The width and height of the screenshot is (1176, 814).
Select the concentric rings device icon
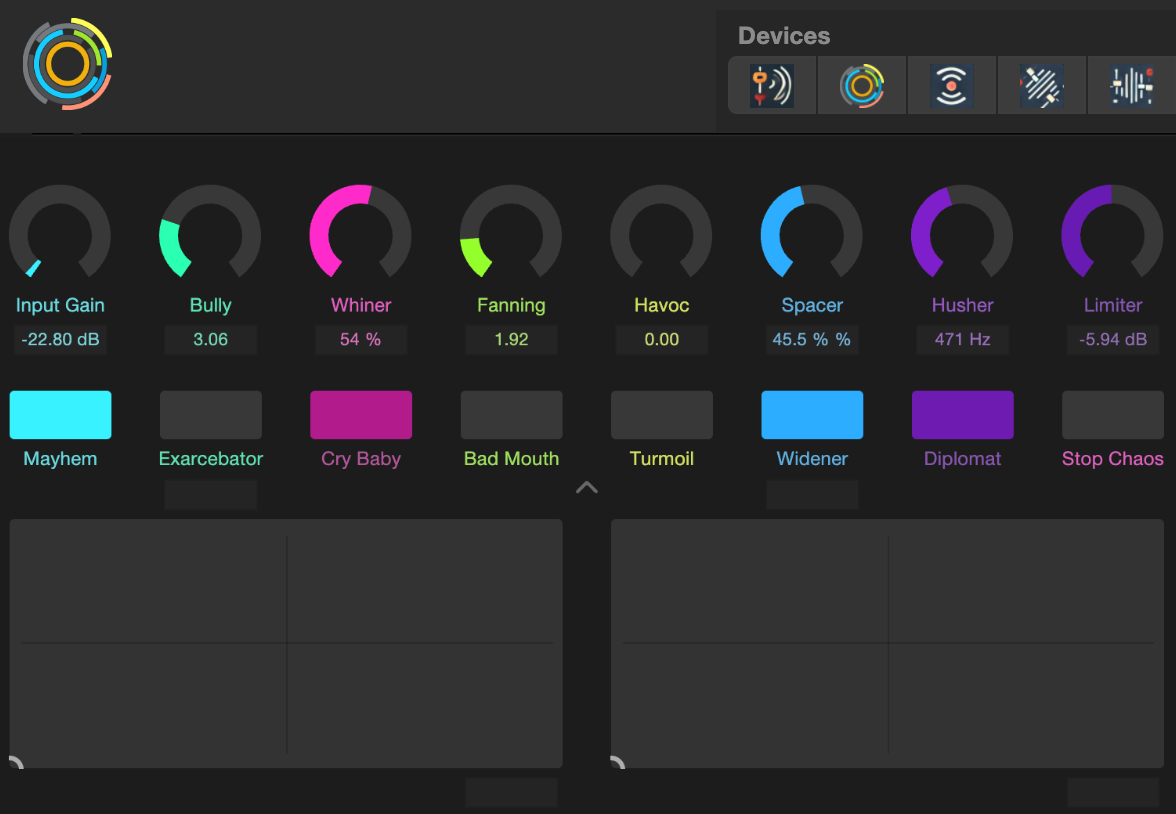click(x=862, y=86)
